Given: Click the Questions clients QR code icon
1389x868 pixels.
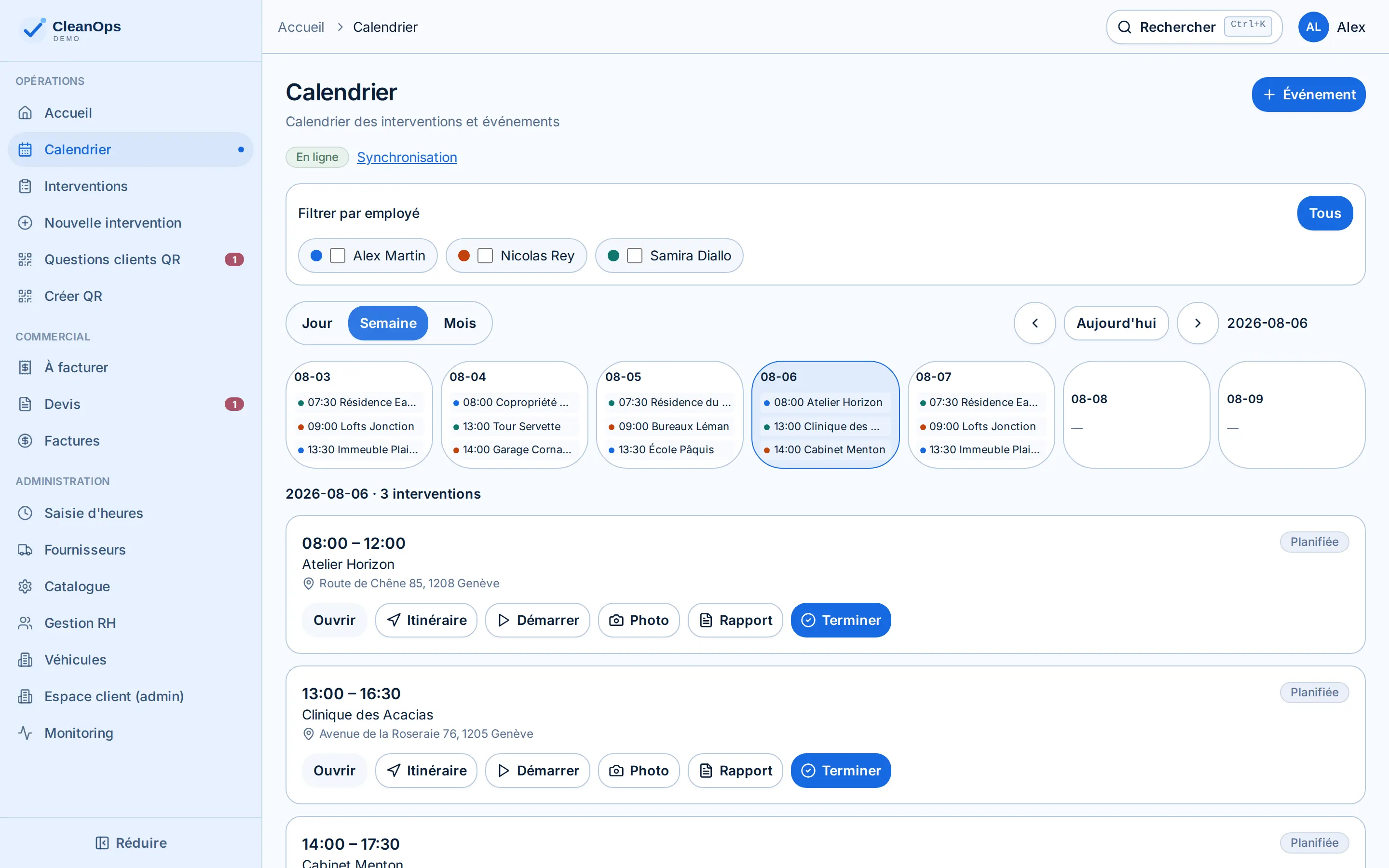Looking at the screenshot, I should pos(25,260).
